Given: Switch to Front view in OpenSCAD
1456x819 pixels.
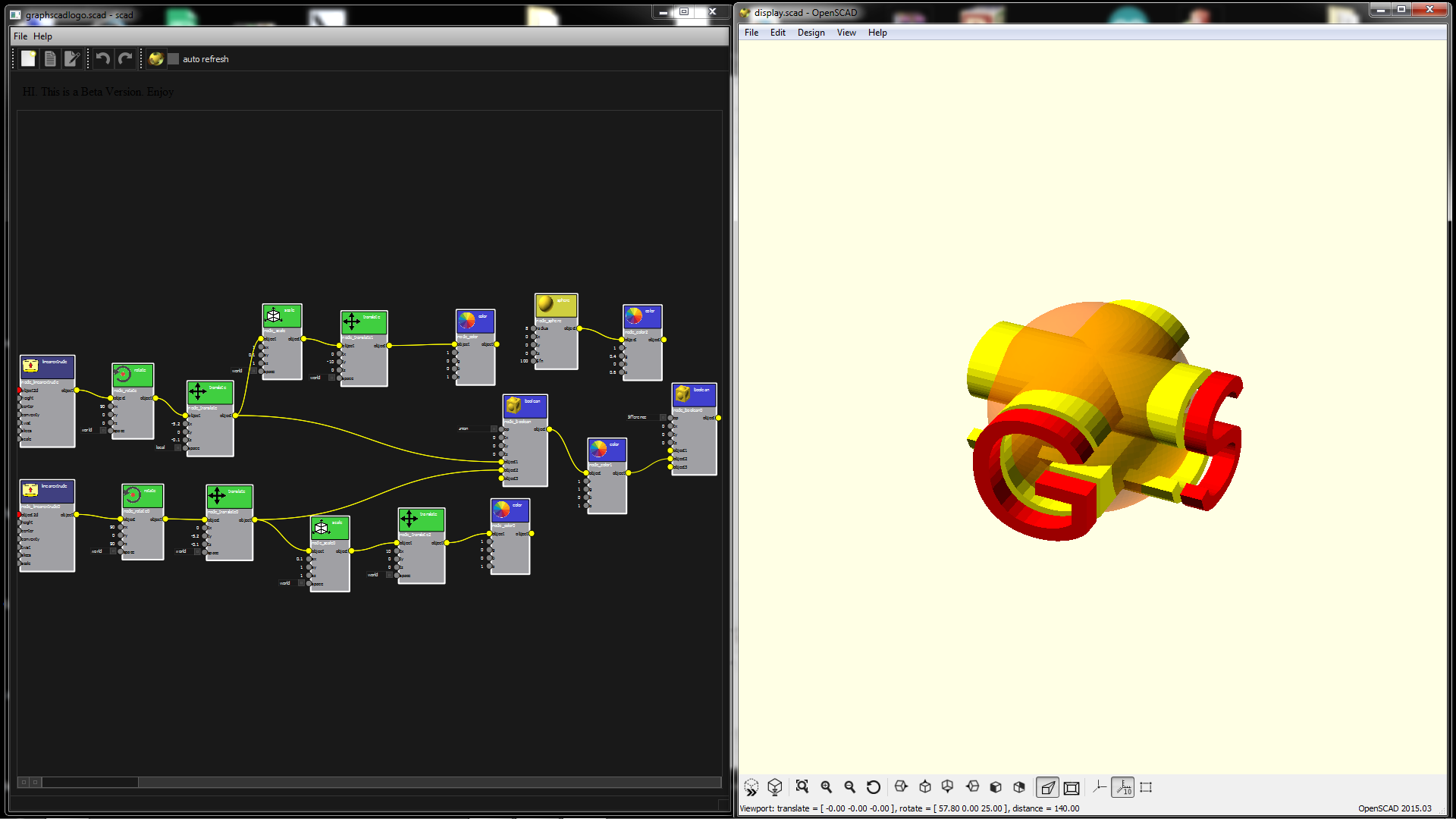Looking at the screenshot, I should [996, 787].
